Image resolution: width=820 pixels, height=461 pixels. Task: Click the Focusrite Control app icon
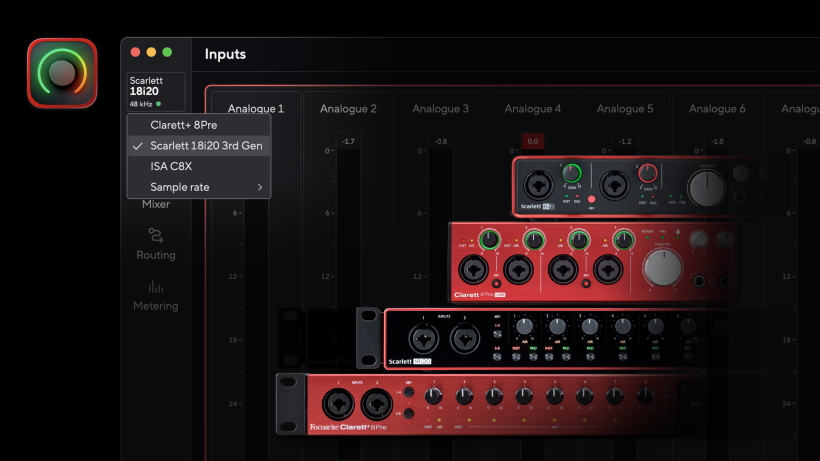coord(62,73)
